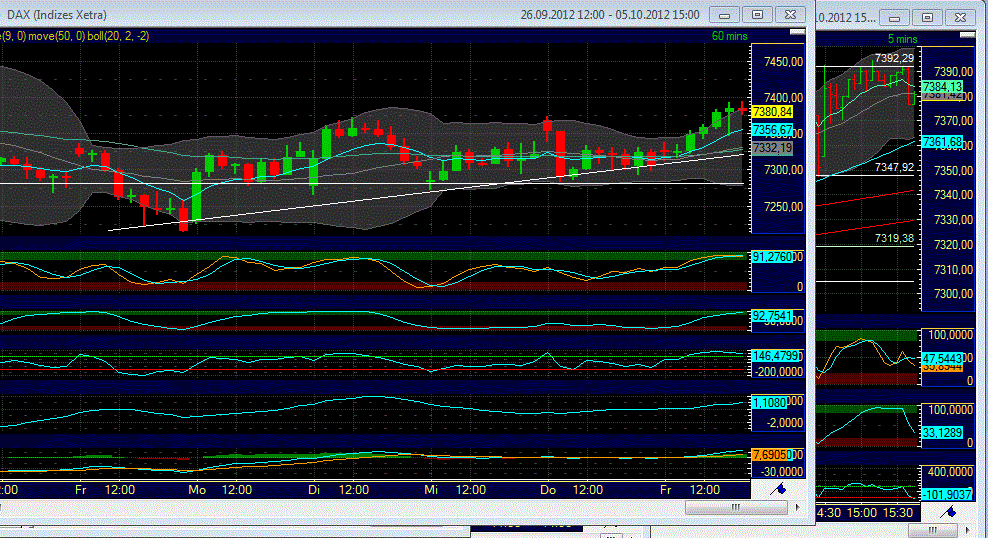The height and width of the screenshot is (538, 988).
Task: Click the orange 7,6905 indicator value tag
Action: [769, 454]
